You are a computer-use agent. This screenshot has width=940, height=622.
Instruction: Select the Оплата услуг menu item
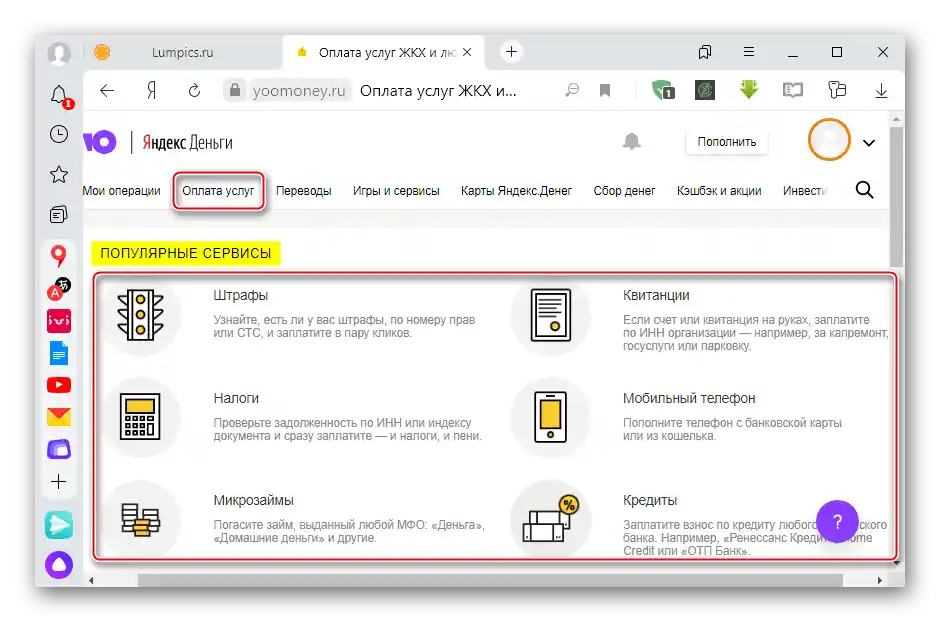pyautogui.click(x=218, y=191)
